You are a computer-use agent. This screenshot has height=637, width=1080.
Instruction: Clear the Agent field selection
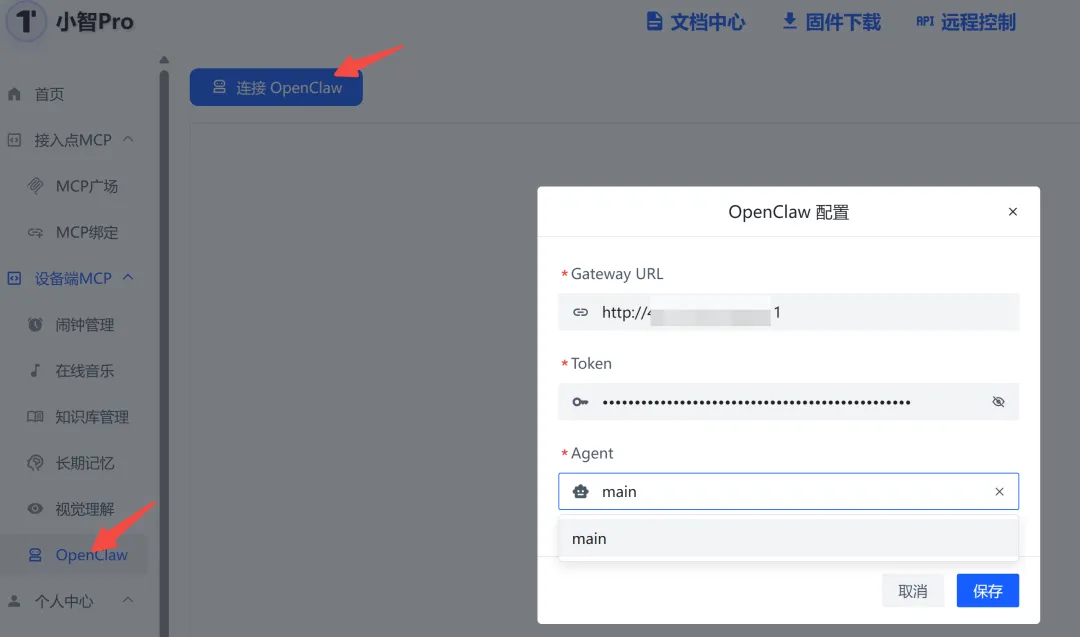tap(999, 491)
